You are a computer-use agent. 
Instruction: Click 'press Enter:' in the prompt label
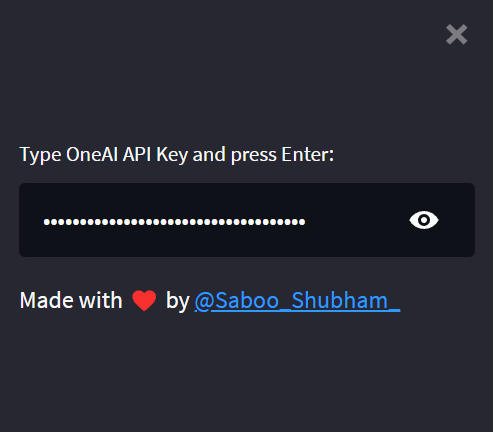click(x=282, y=155)
